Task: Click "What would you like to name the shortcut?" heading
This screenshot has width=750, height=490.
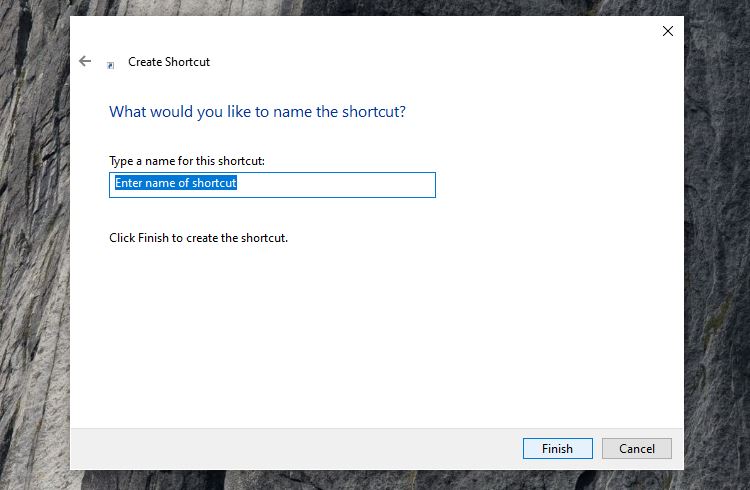Action: coord(257,111)
